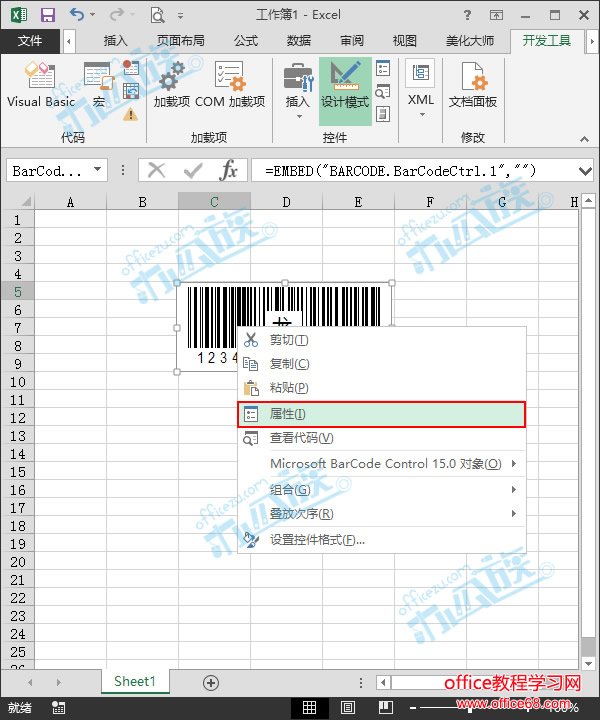600x720 pixels.
Task: Expand the formula bar
Action: pos(585,171)
